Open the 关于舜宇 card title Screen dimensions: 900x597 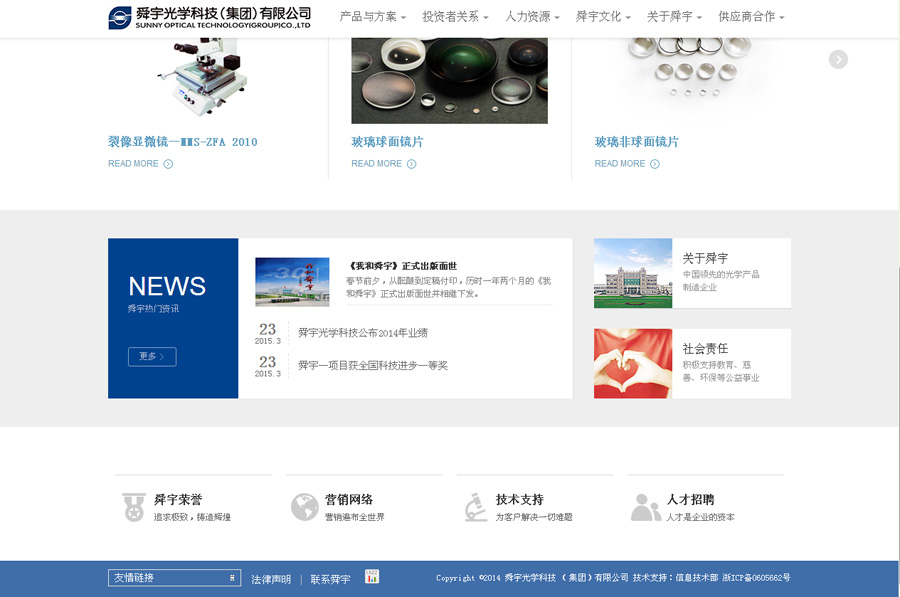[x=705, y=258]
